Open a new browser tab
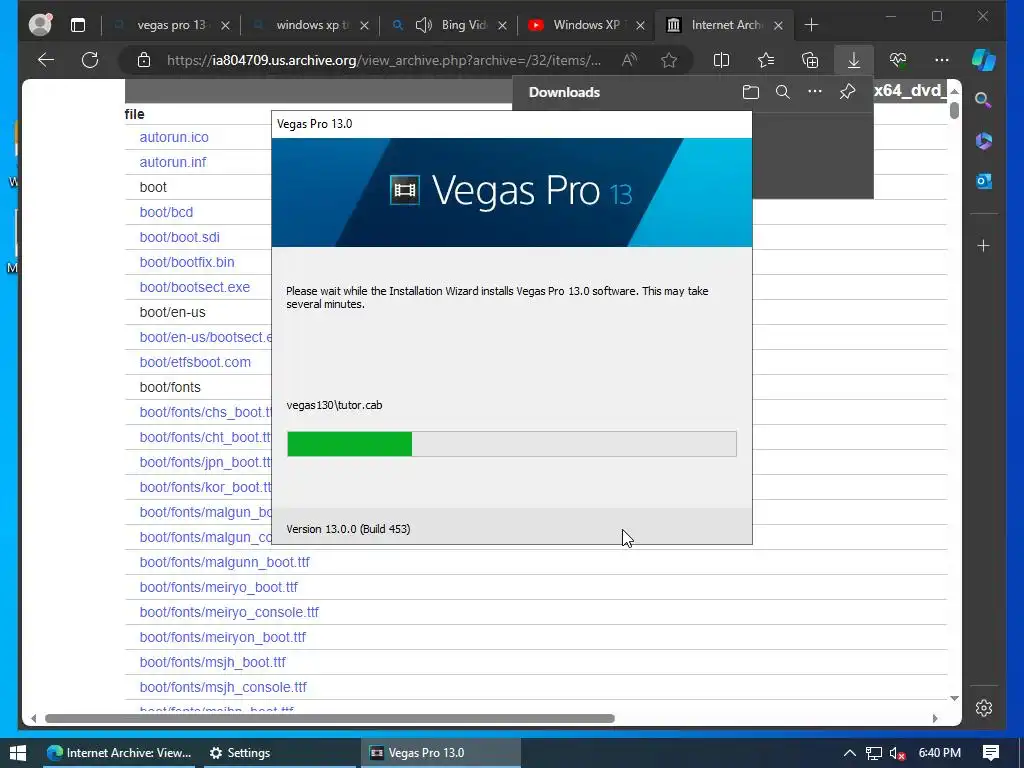 811,25
